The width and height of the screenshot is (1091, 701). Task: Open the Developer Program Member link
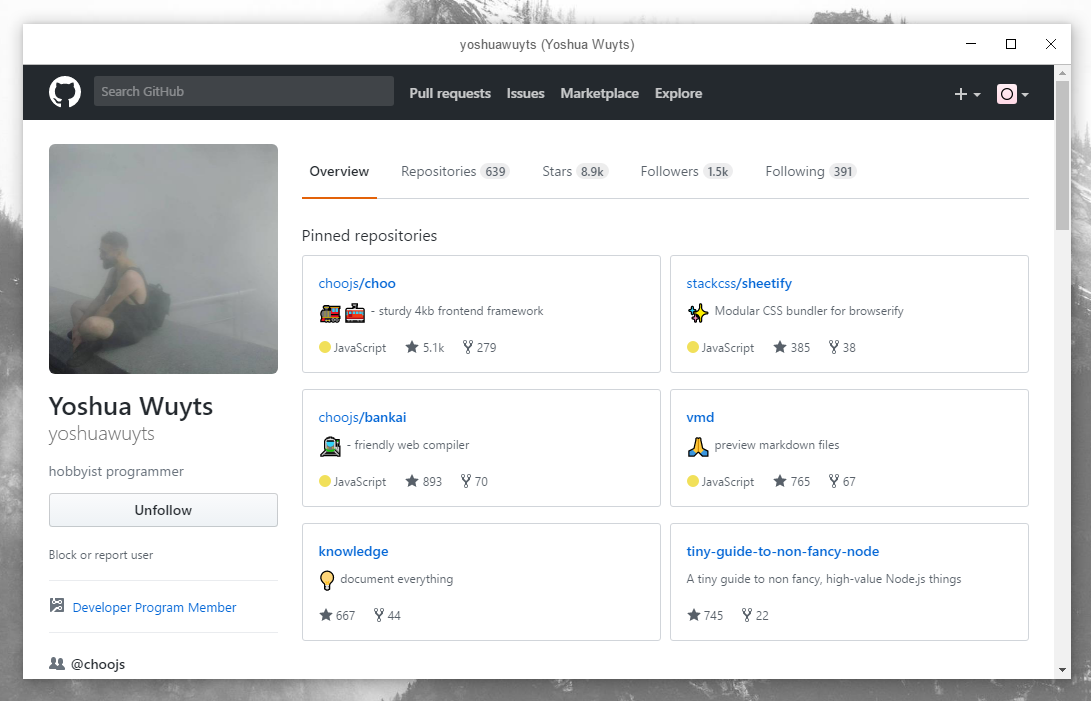tap(154, 607)
